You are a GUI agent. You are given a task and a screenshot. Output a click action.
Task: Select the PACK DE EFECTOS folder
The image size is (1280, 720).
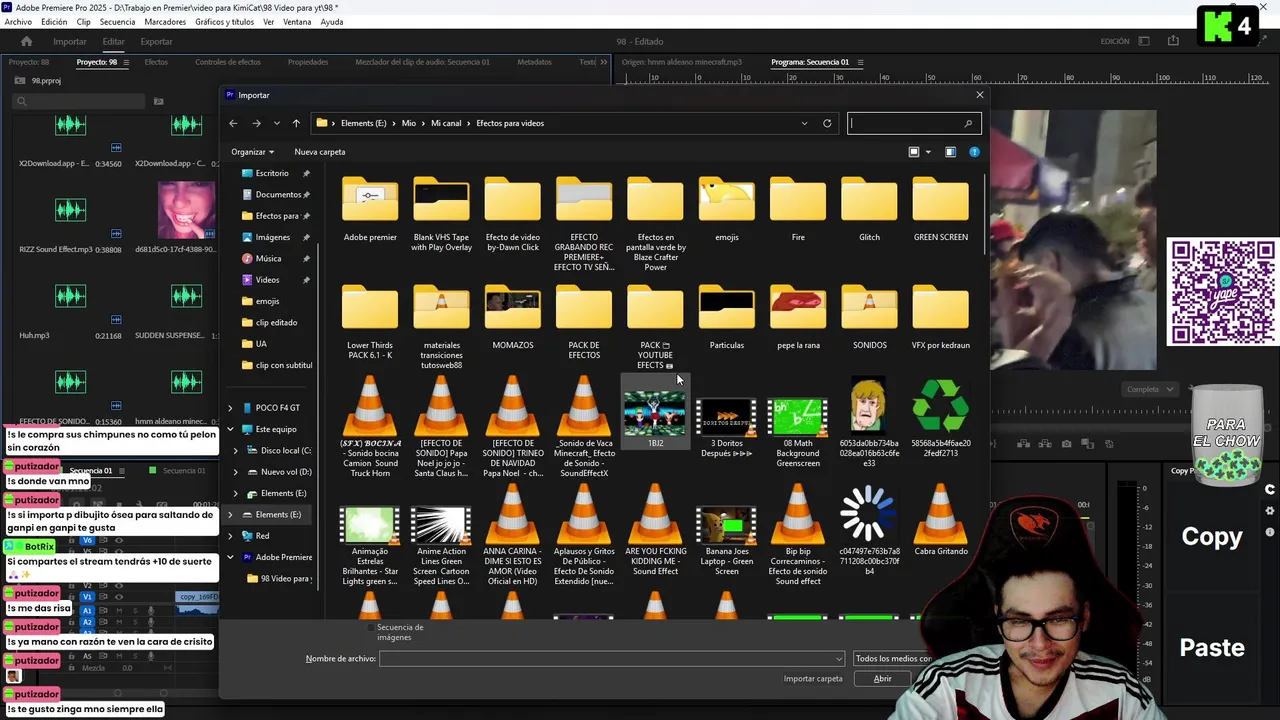pyautogui.click(x=584, y=322)
